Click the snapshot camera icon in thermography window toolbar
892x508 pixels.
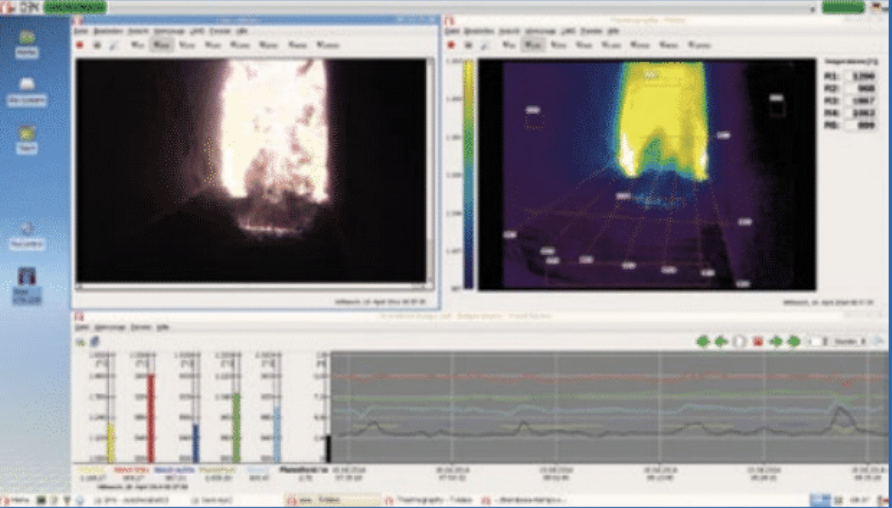pyautogui.click(x=469, y=45)
